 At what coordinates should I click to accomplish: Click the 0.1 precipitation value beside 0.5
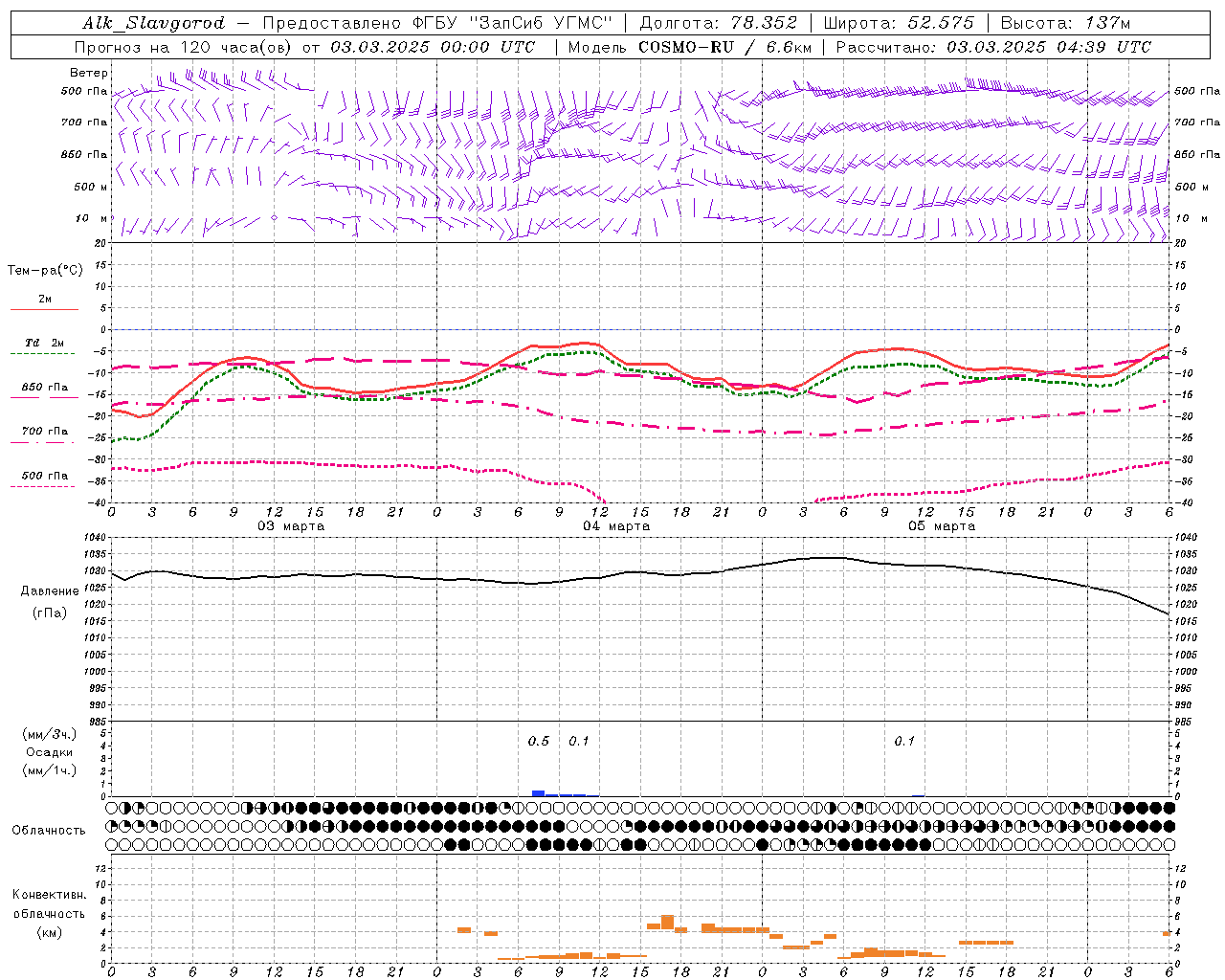point(579,742)
